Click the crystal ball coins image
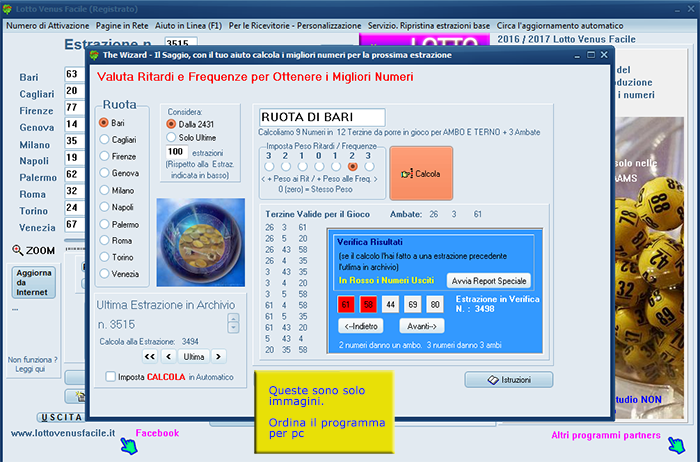Screen dimensions: 700x462 pos(200,242)
